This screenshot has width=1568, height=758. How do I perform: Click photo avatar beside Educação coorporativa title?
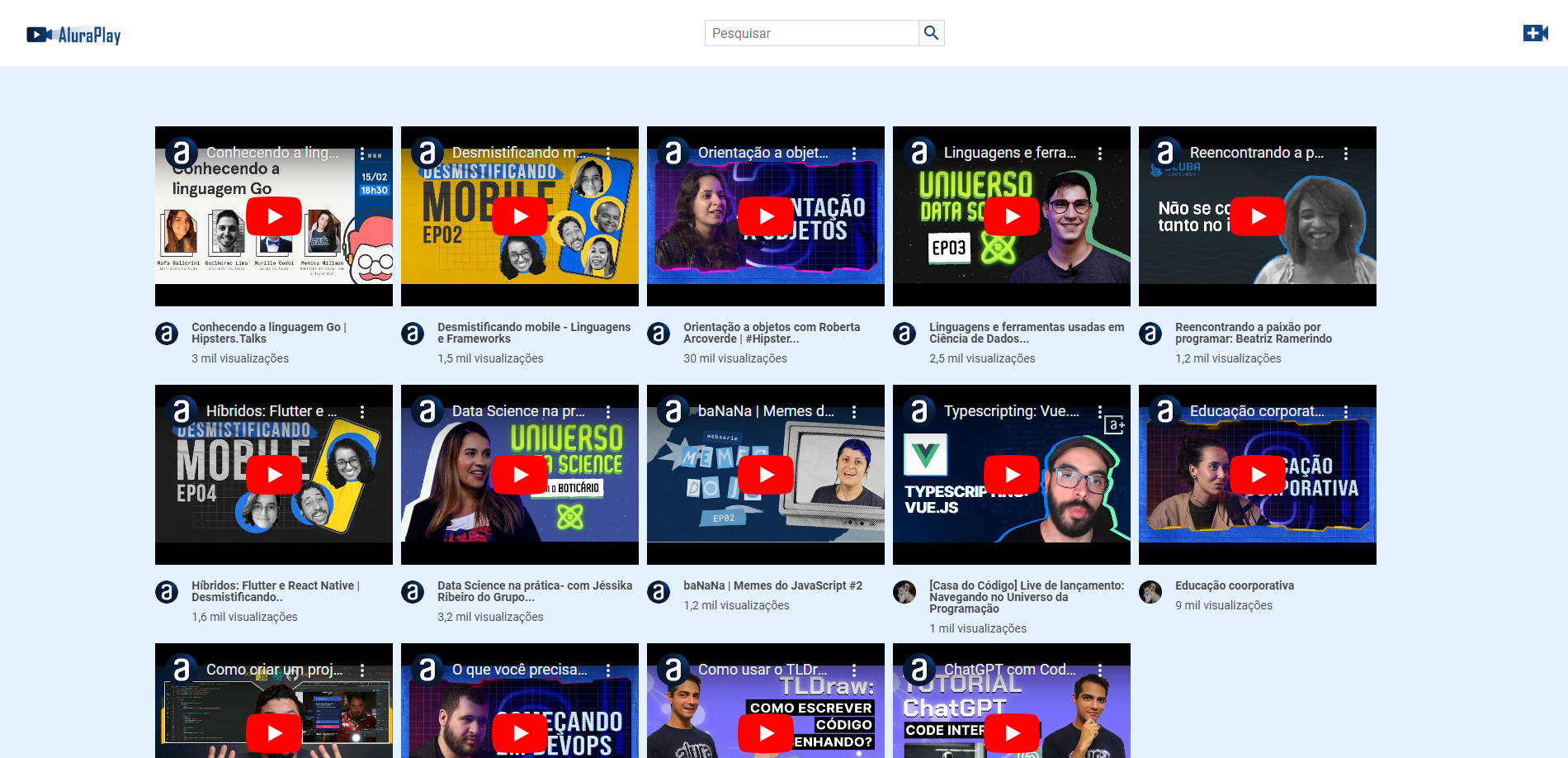[x=1150, y=592]
